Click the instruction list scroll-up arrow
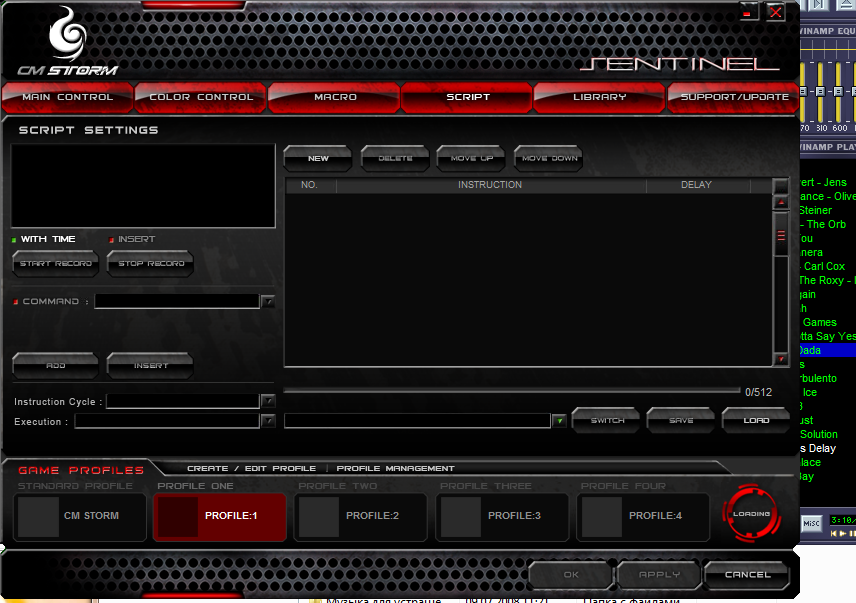Viewport: 856px width, 603px height. pos(781,202)
